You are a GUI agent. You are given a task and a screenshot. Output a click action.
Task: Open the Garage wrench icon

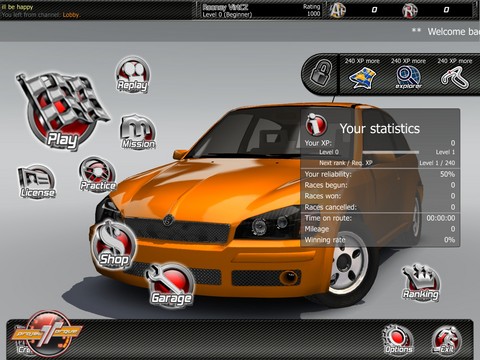point(171,284)
